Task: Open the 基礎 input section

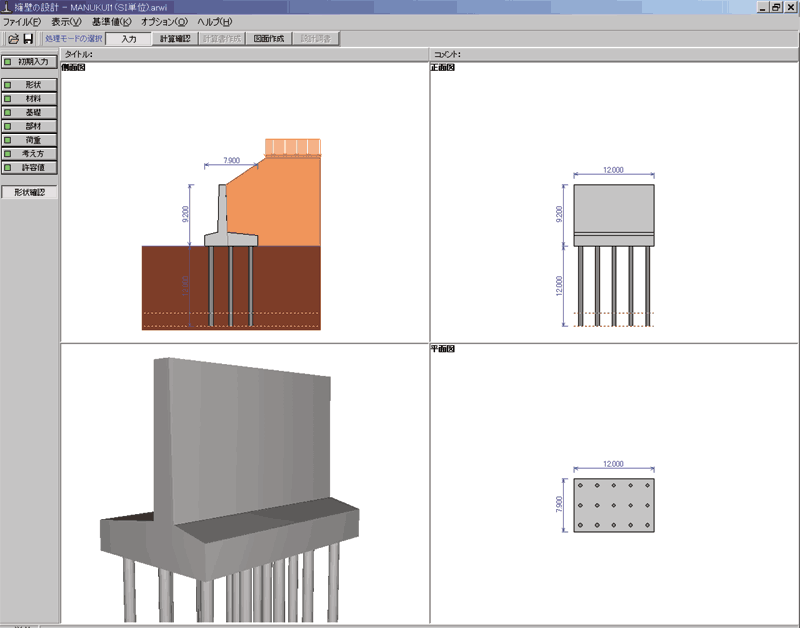Action: pos(29,113)
